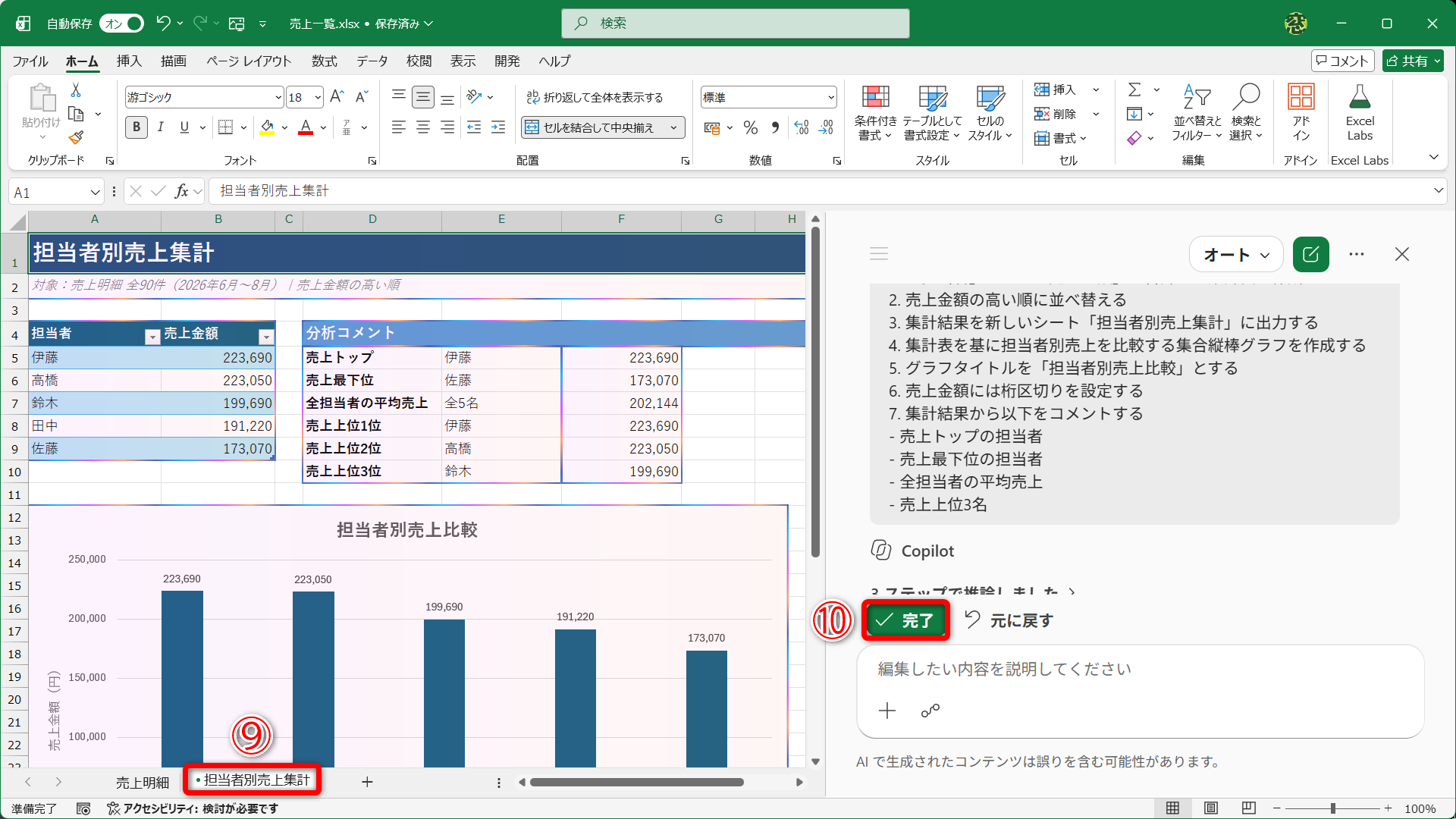
Task: Click the コメント button
Action: pos(1342,61)
